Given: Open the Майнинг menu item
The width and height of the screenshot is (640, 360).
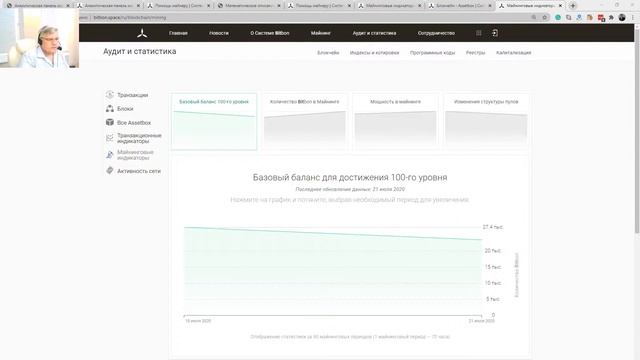Looking at the screenshot, I should point(321,33).
